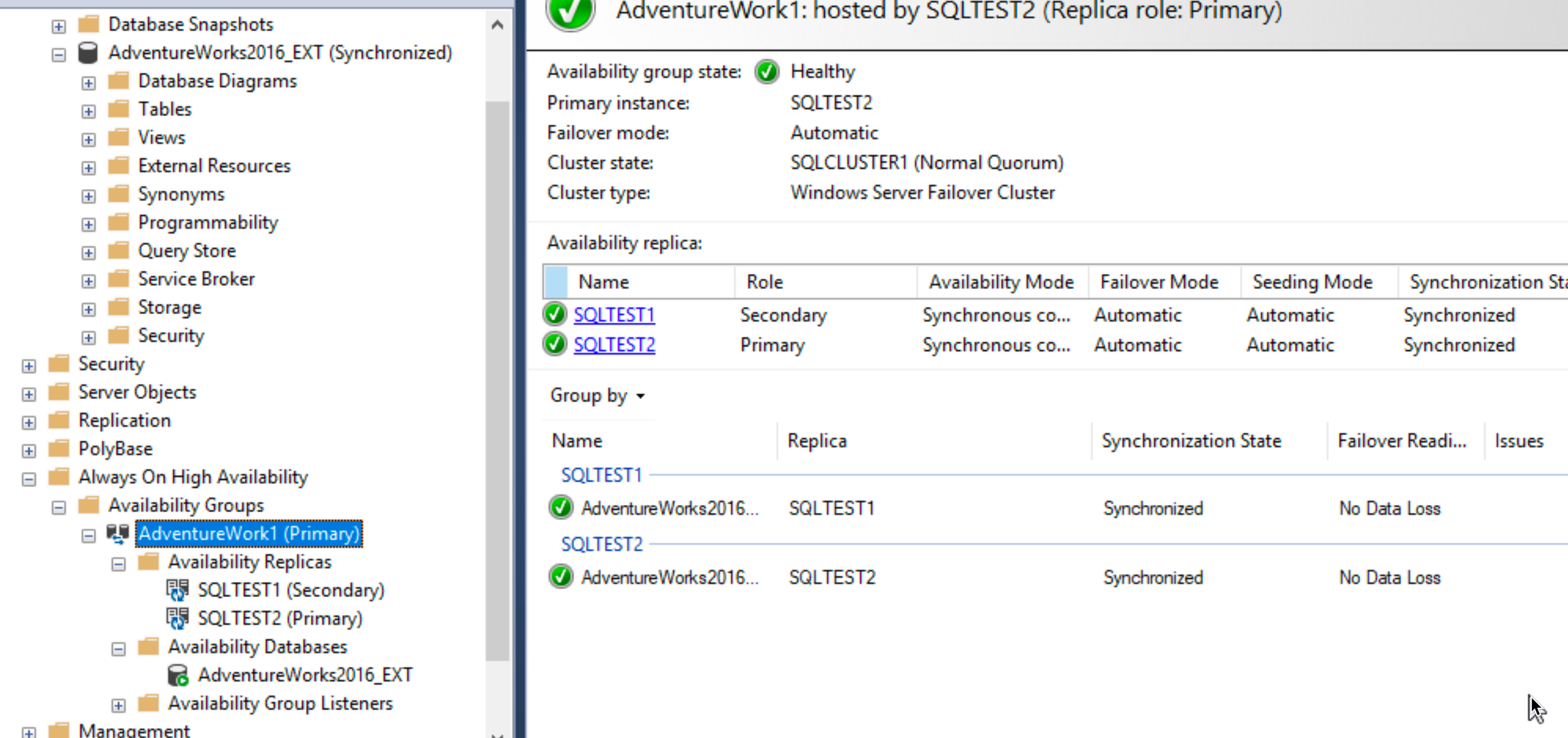The width and height of the screenshot is (1568, 738).
Task: Click the Failover Mode column header
Action: coord(1165,282)
